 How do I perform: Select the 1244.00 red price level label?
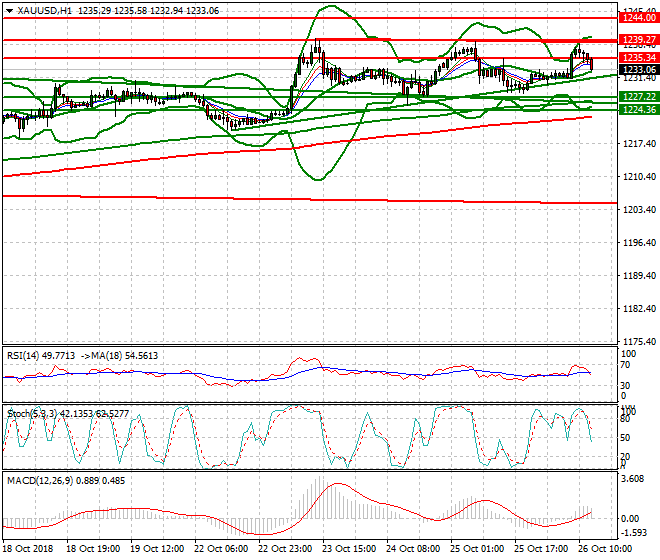pyautogui.click(x=639, y=18)
